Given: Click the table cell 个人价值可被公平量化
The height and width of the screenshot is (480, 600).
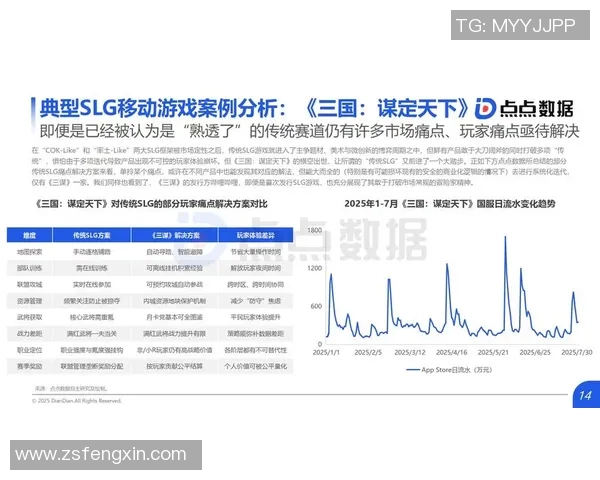Looking at the screenshot, I should click(256, 366).
